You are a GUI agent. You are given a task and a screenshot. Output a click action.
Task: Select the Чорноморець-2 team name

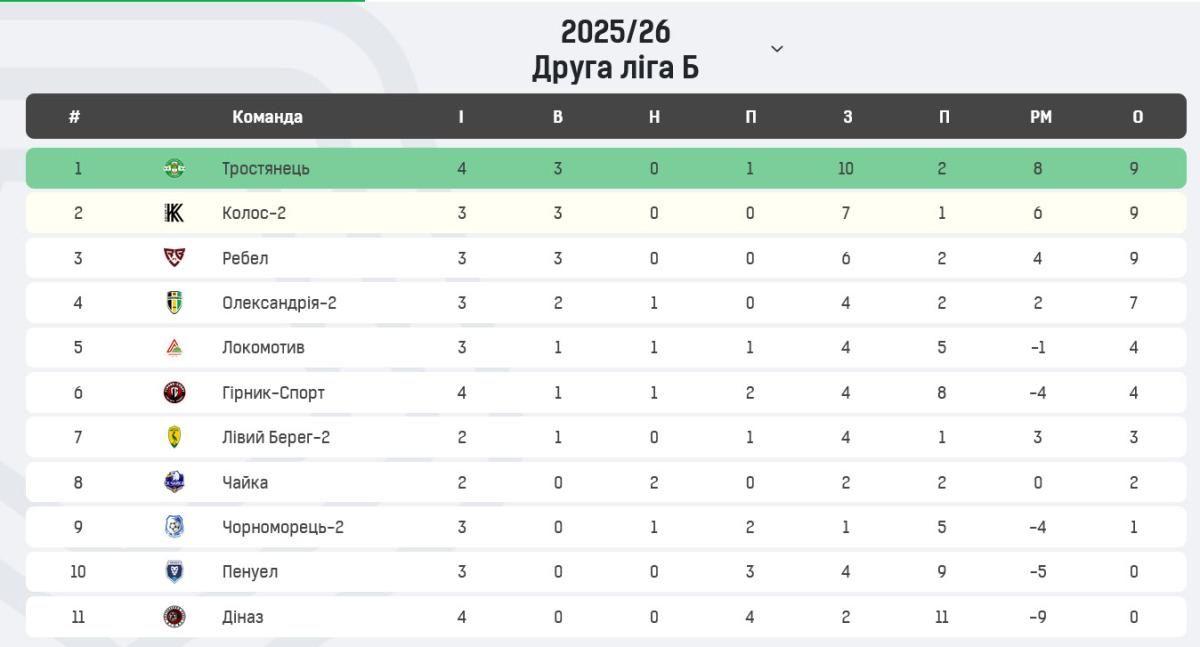(283, 527)
